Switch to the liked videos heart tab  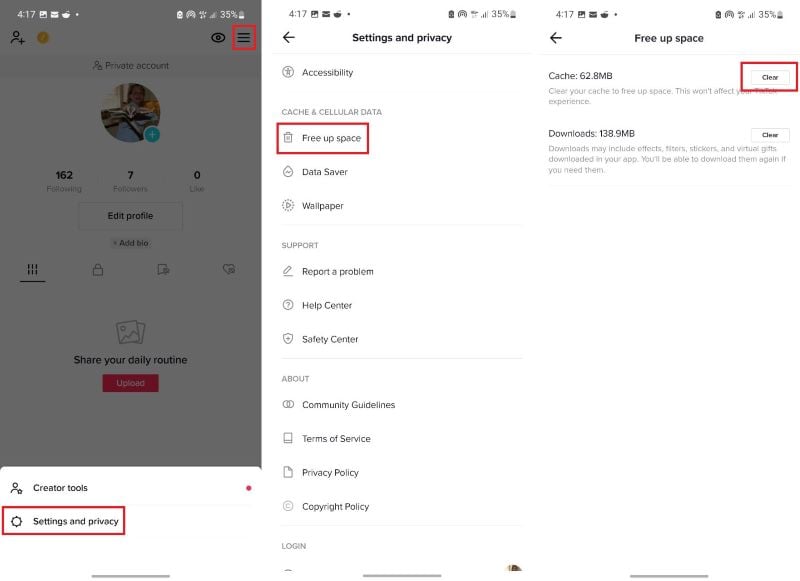pos(229,269)
